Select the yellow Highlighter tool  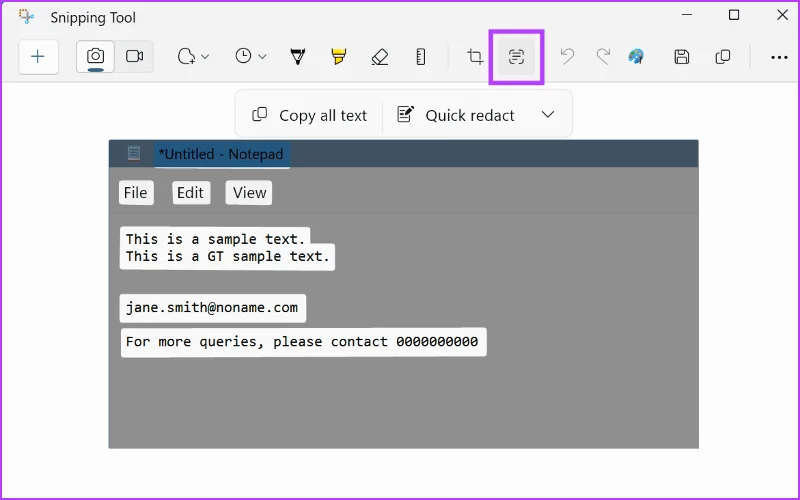338,57
